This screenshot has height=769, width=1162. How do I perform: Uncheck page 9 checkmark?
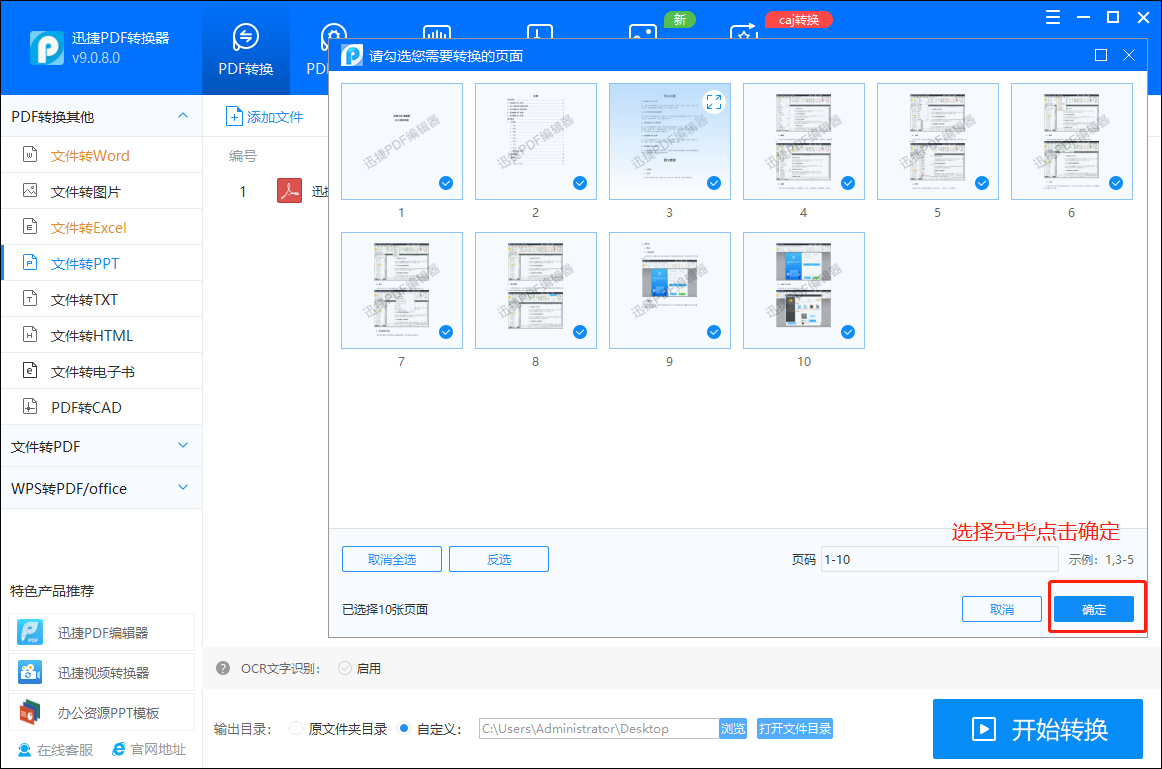pyautogui.click(x=714, y=332)
